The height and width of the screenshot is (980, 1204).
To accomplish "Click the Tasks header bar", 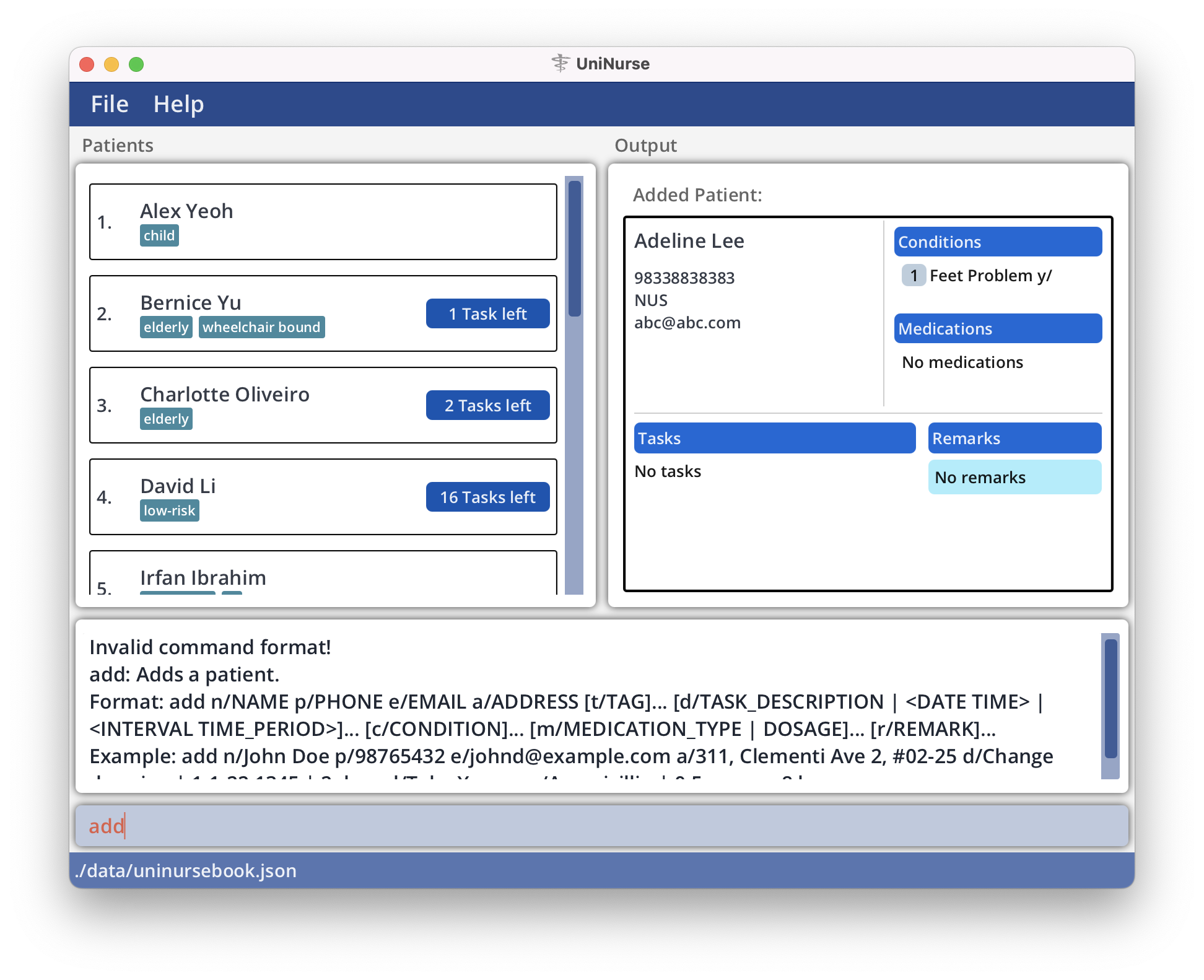I will tap(774, 438).
